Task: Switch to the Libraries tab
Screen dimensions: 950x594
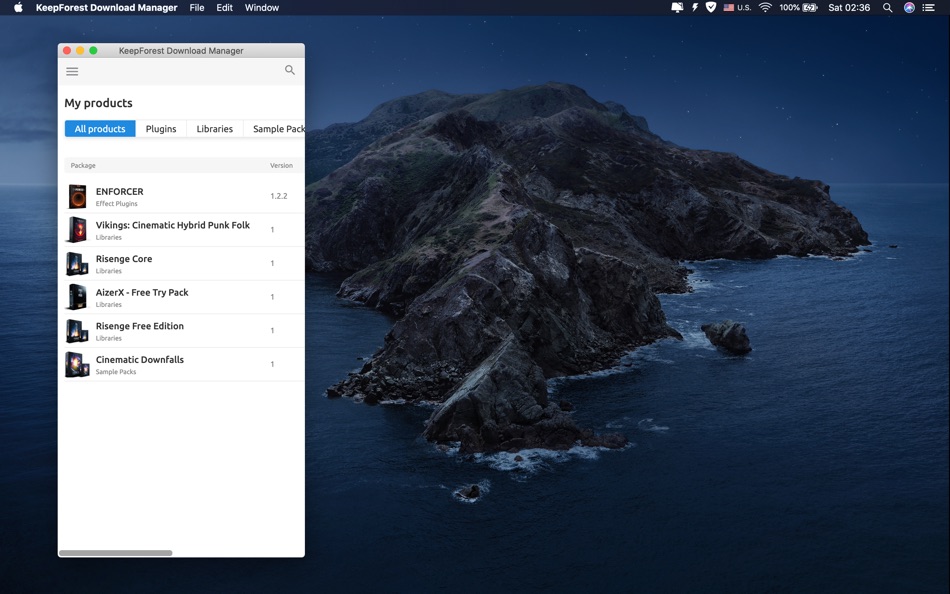Action: (x=214, y=129)
